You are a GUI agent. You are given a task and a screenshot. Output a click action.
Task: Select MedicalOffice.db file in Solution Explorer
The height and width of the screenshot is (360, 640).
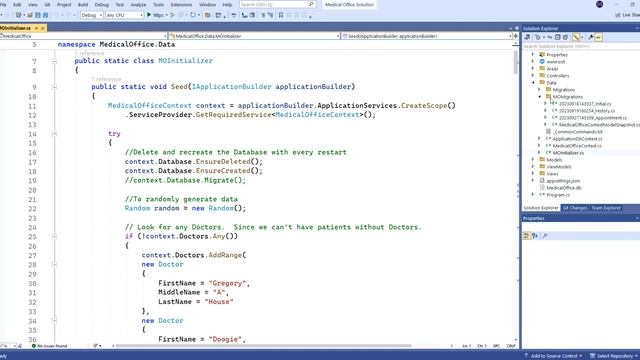point(564,188)
